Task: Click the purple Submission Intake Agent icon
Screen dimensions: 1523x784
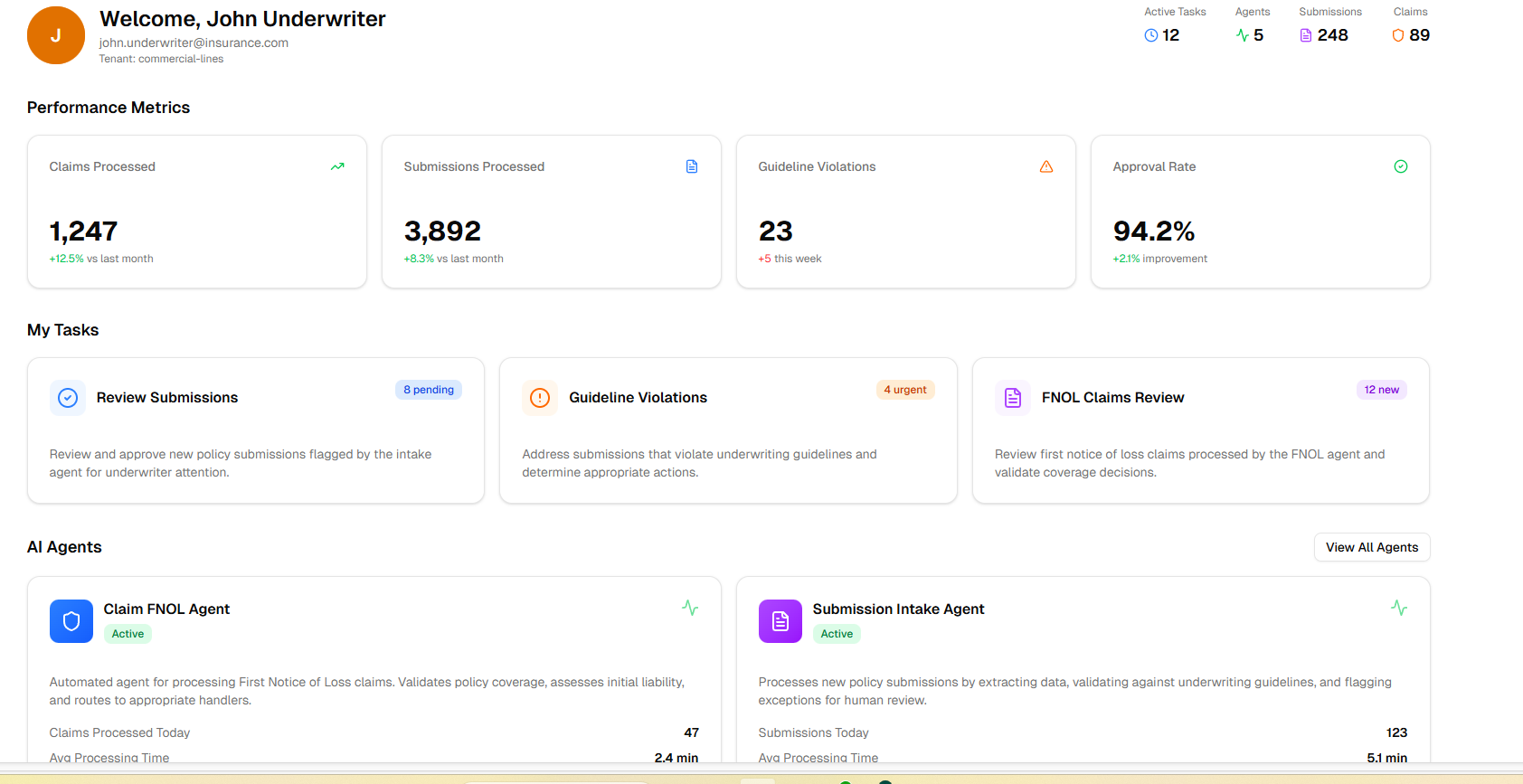Action: point(780,621)
